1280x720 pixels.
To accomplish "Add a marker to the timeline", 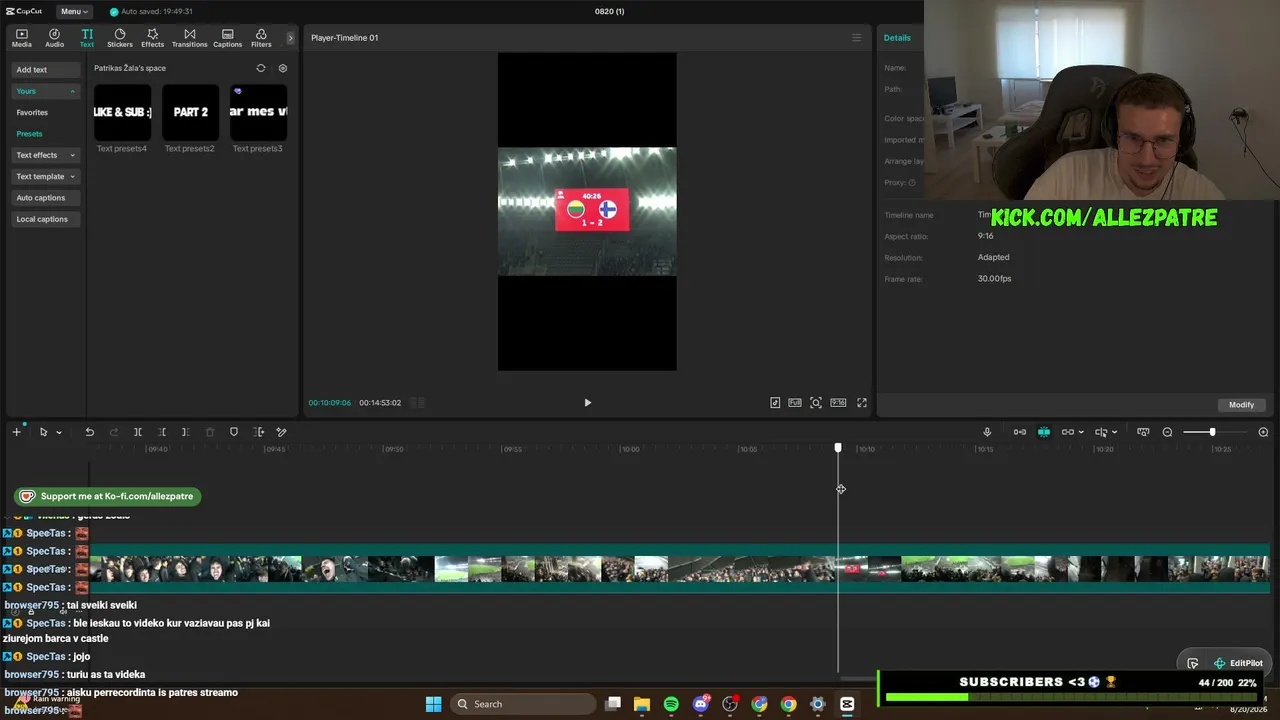I will (234, 432).
